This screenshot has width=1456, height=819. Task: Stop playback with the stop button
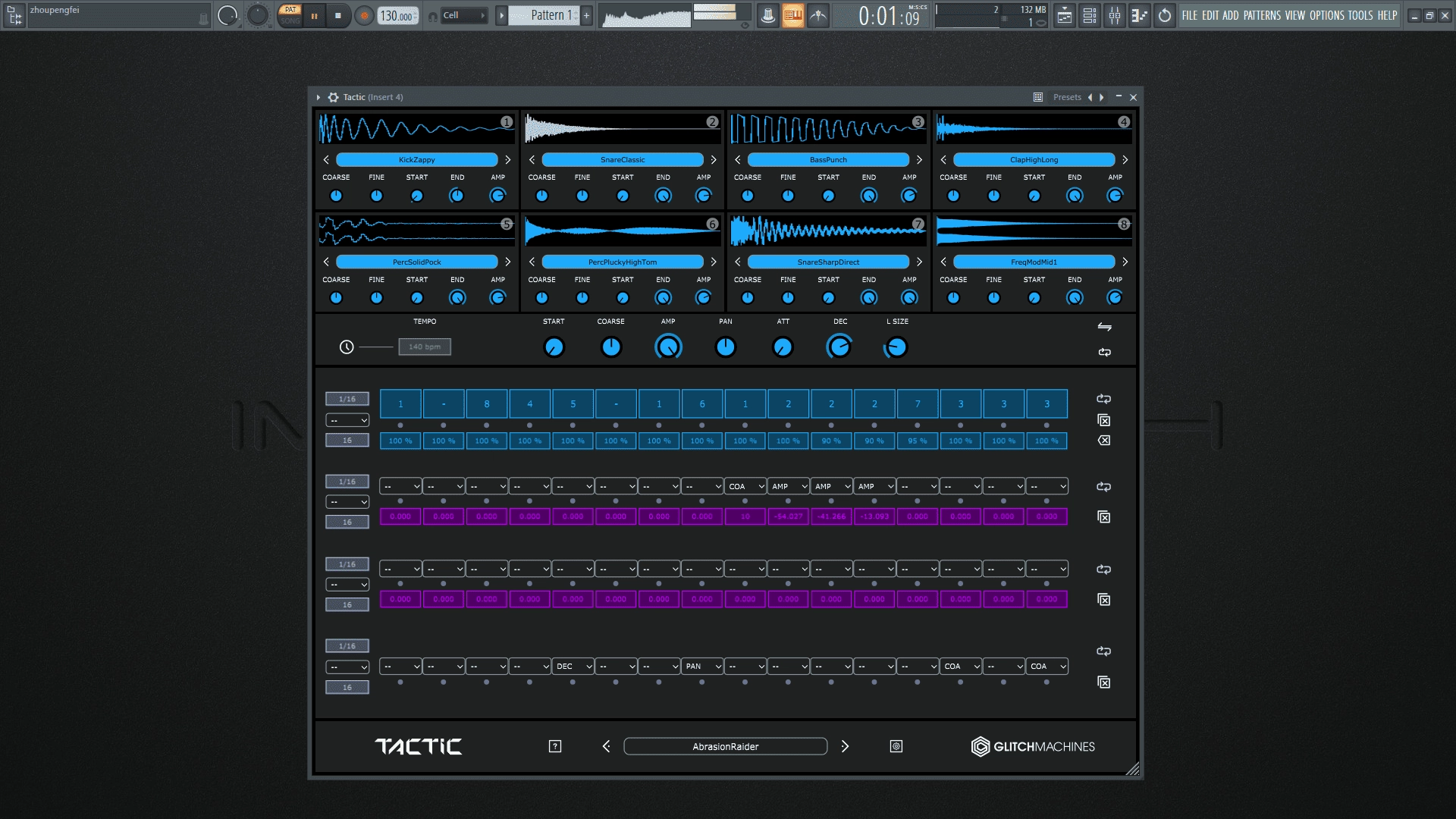tap(338, 15)
